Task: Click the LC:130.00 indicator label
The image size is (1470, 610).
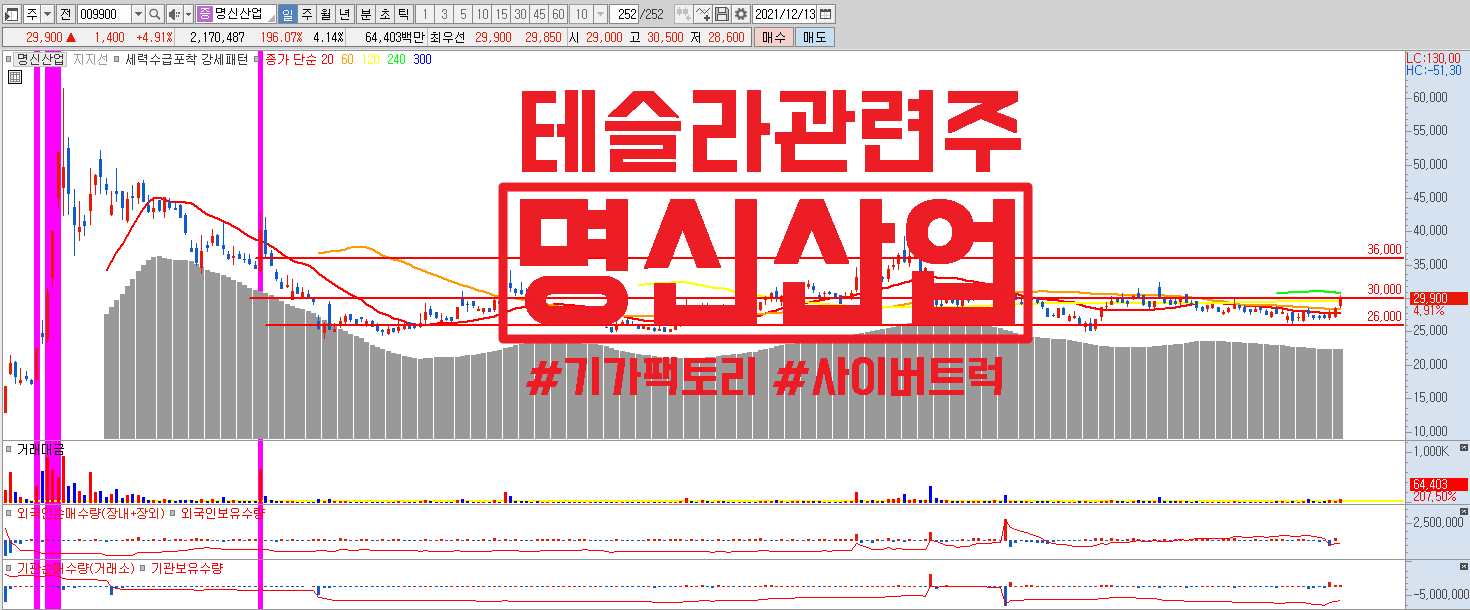Action: pos(1433,59)
